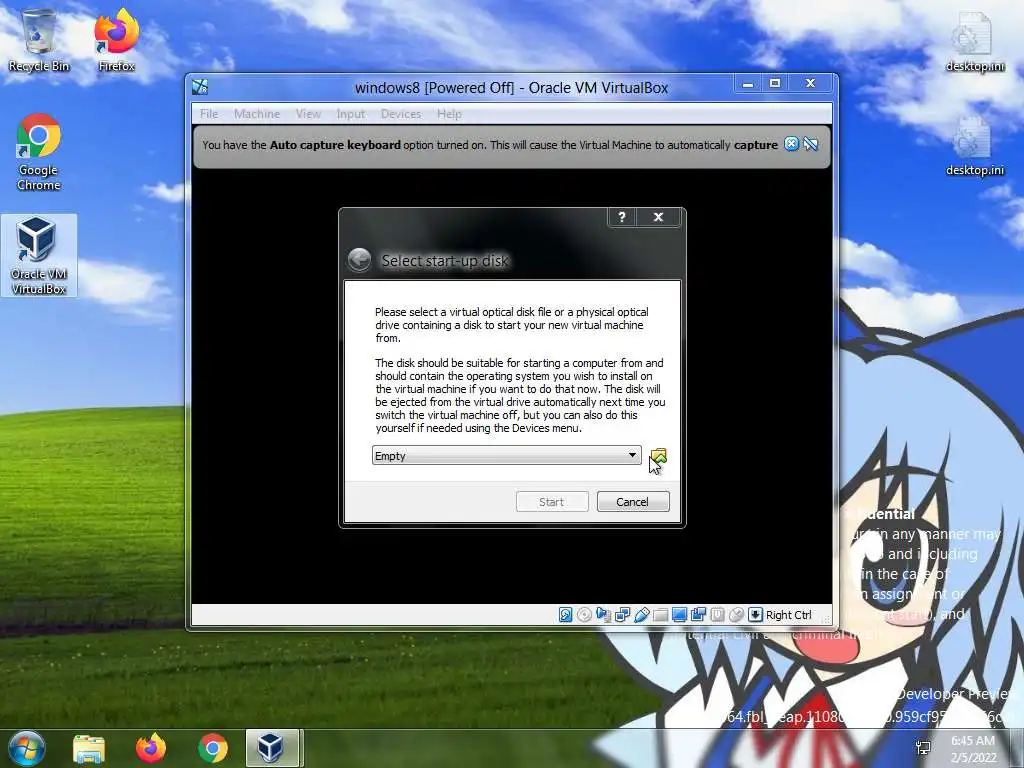Open the Devices menu
The width and height of the screenshot is (1024, 768).
[401, 114]
